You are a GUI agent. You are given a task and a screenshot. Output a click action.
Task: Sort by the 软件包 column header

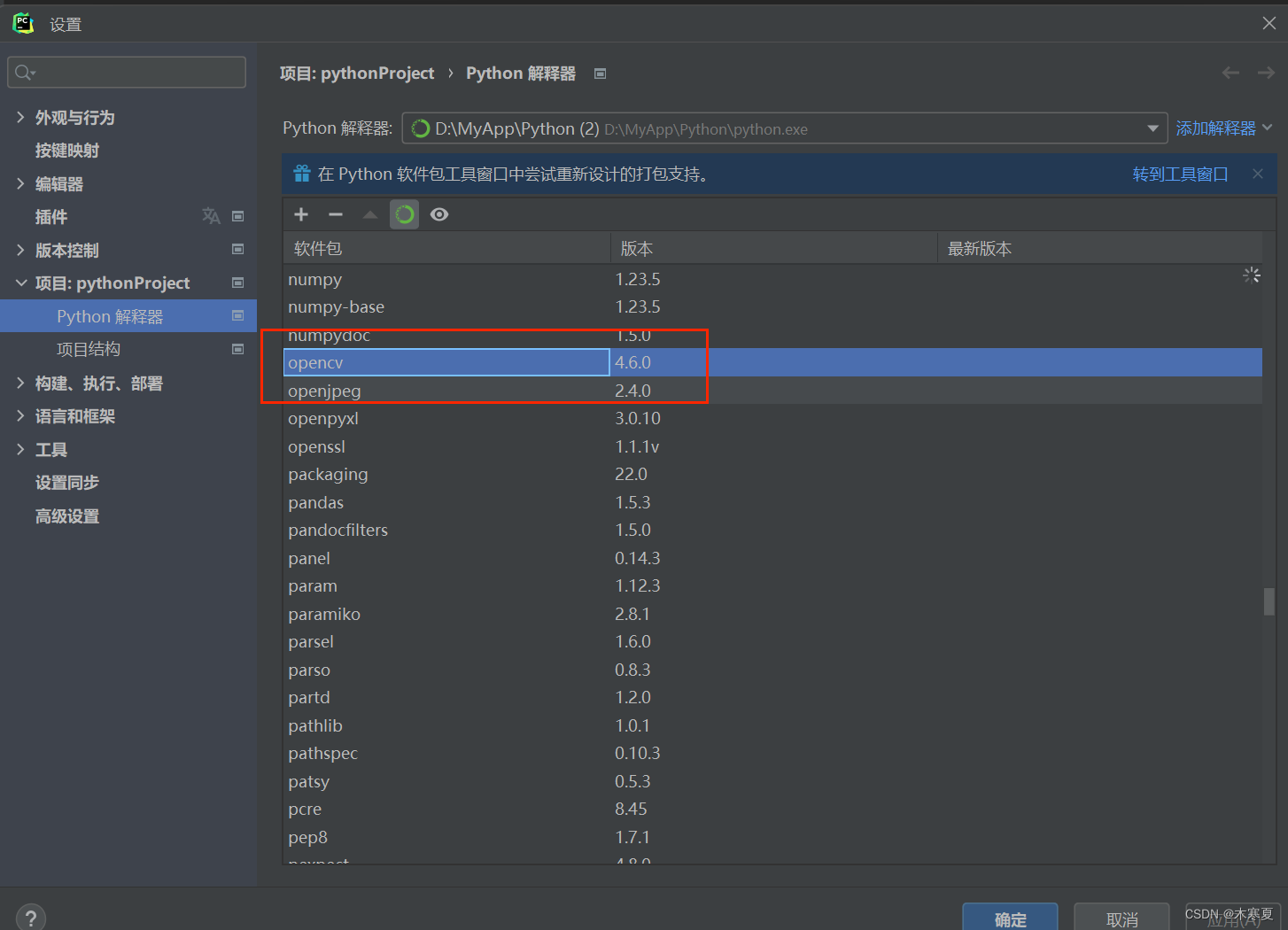coord(447,248)
